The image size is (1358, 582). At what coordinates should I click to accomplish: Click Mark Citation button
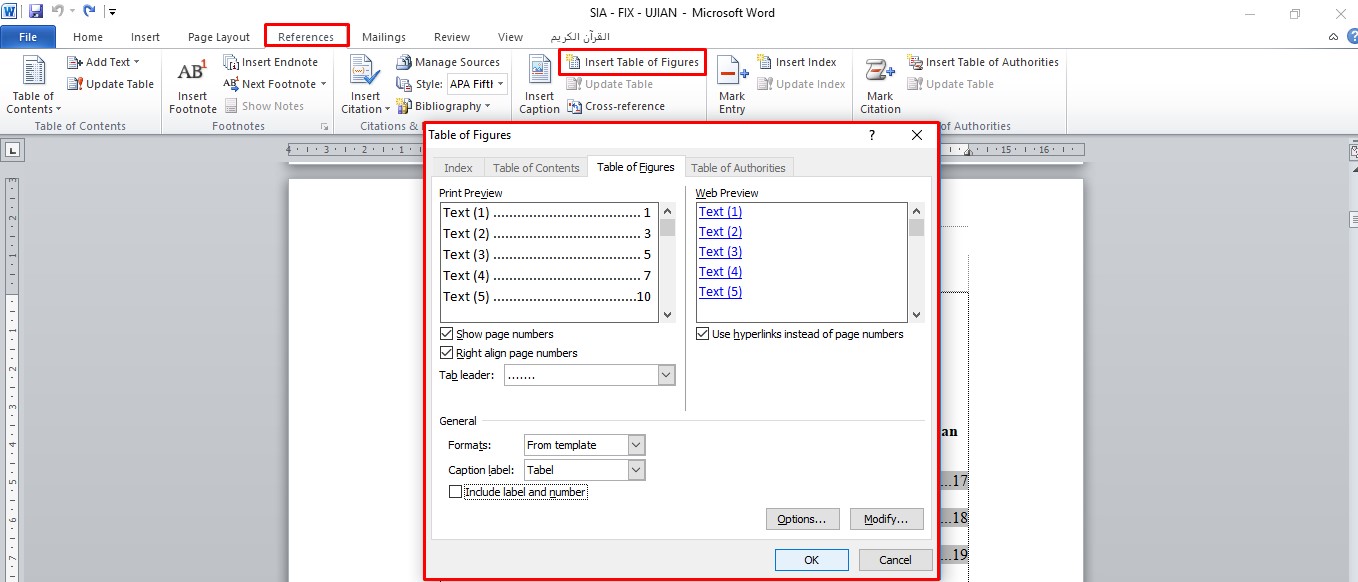pyautogui.click(x=880, y=85)
